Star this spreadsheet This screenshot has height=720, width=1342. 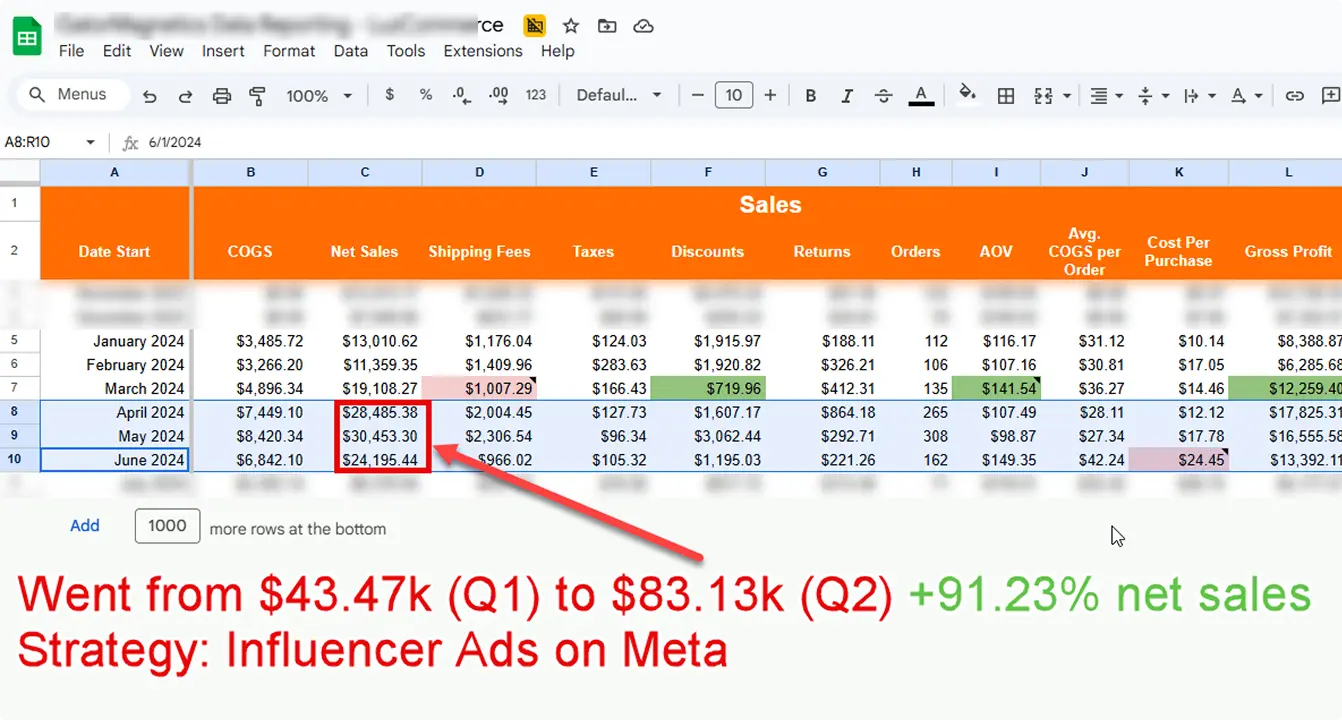[x=571, y=26]
